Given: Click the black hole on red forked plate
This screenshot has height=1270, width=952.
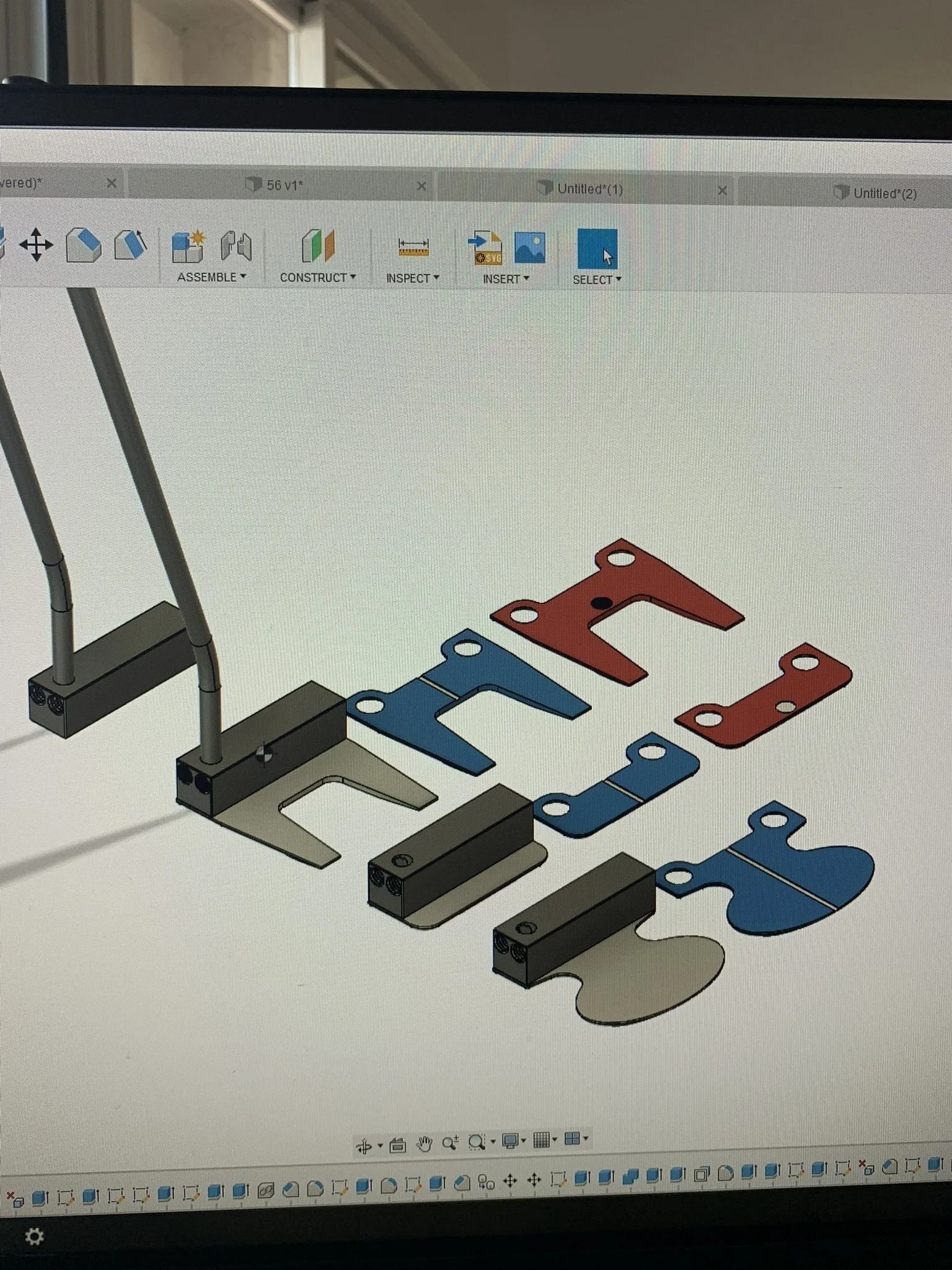Looking at the screenshot, I should (x=601, y=602).
